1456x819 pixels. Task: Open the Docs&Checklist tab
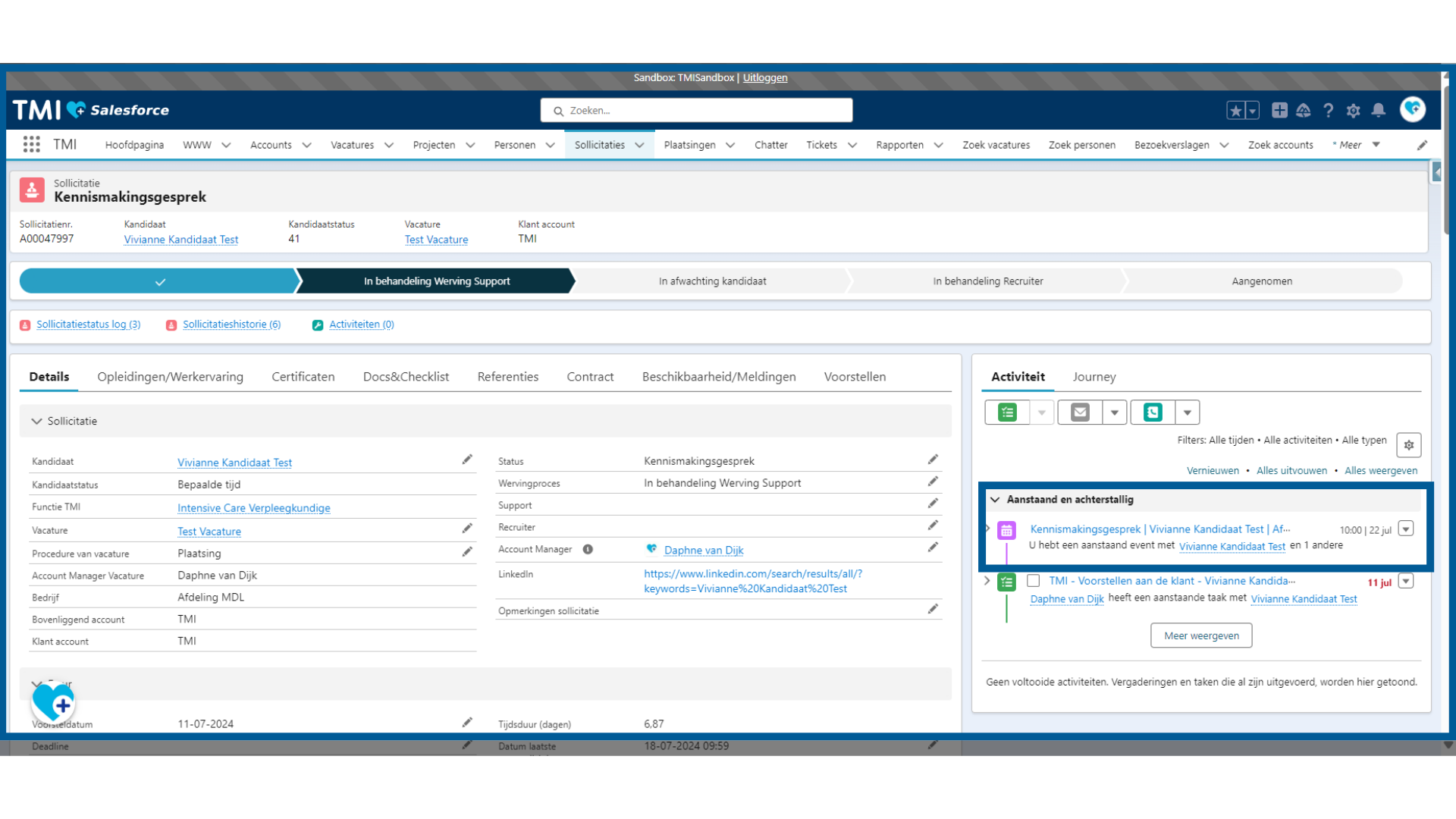point(404,376)
